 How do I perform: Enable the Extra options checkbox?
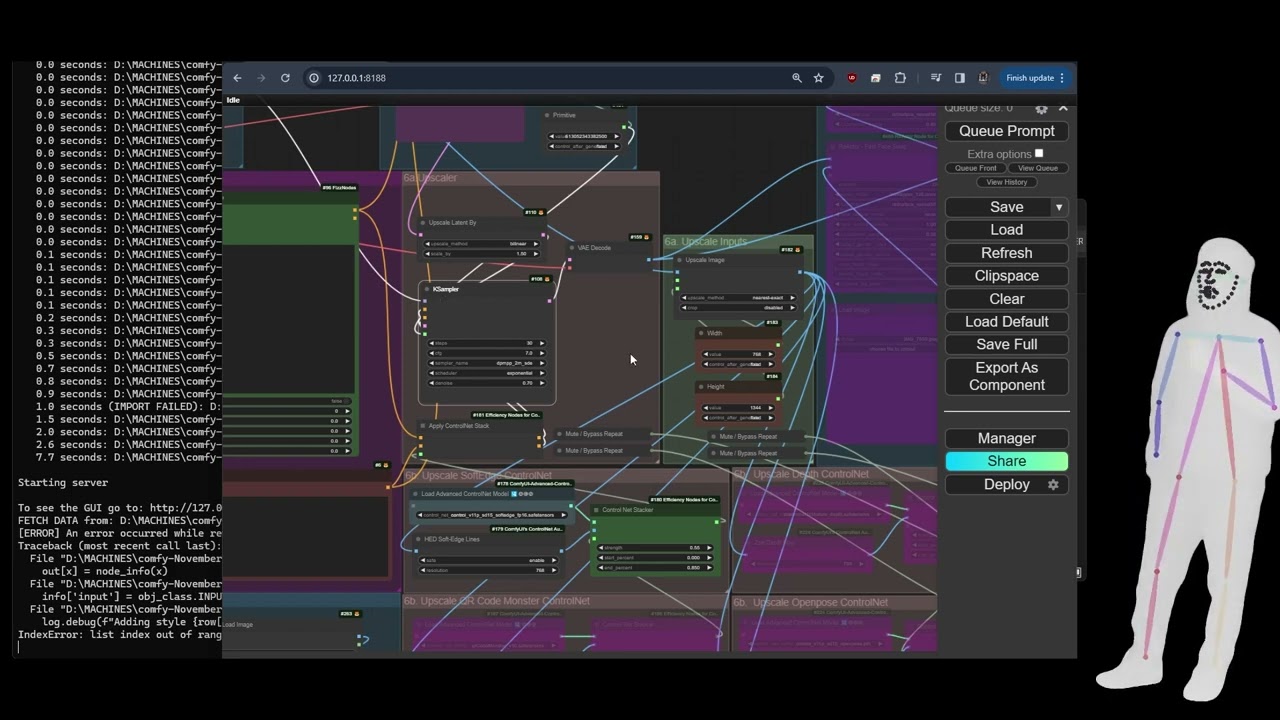(1039, 153)
